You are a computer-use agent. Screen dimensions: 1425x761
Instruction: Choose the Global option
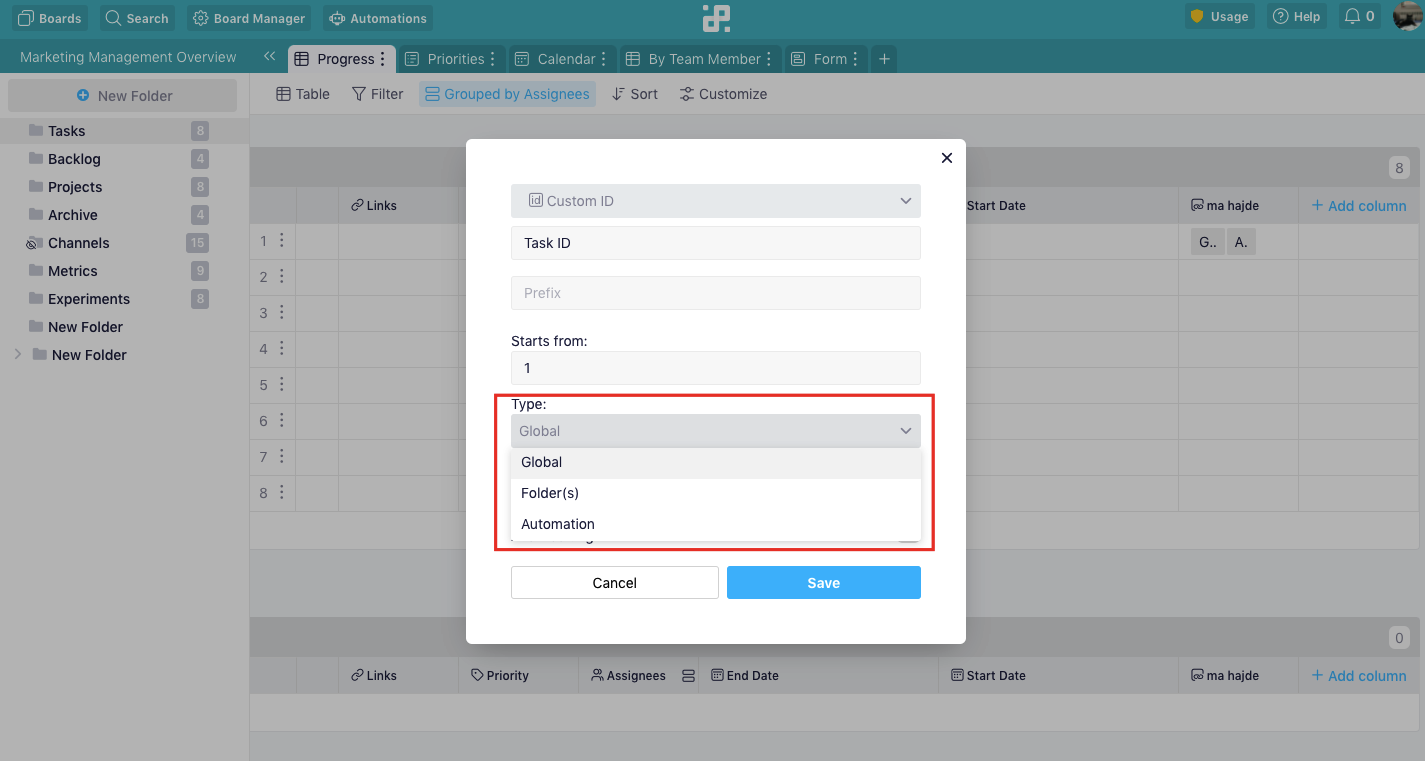pyautogui.click(x=716, y=463)
